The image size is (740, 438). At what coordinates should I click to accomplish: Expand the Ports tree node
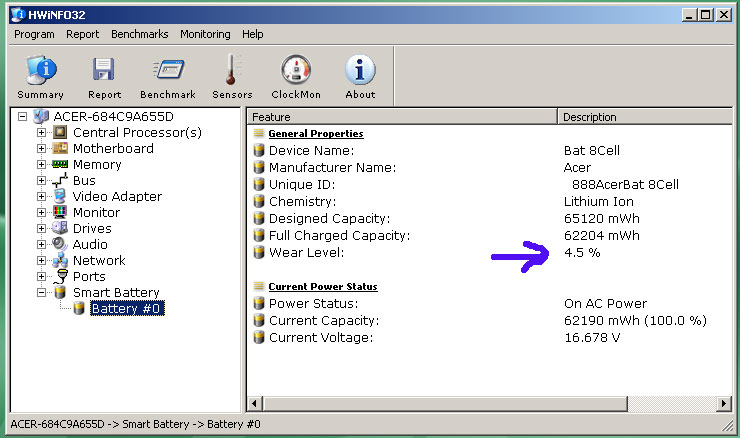pos(42,277)
